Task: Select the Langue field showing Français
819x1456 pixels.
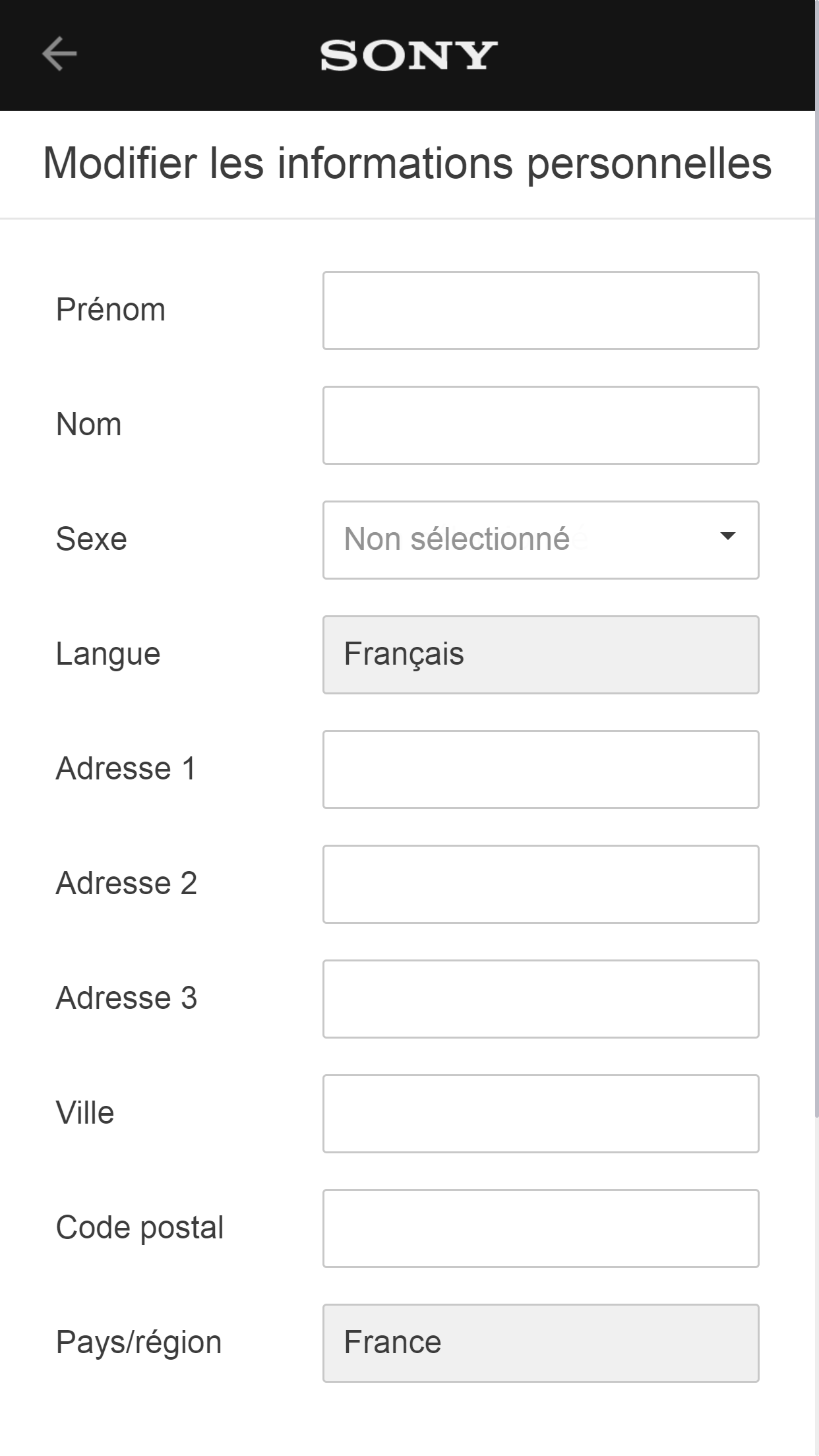Action: point(541,655)
